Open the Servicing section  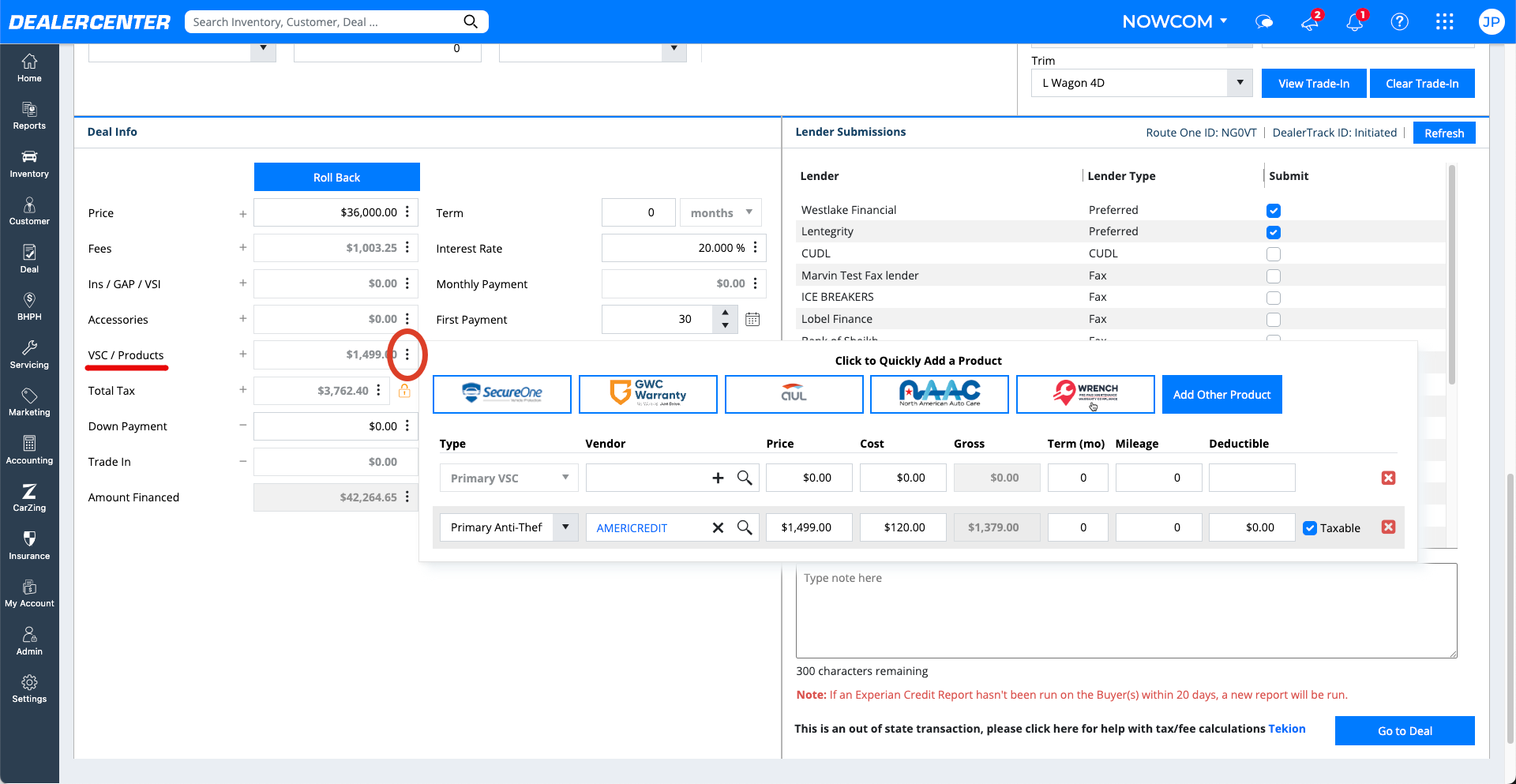coord(29,354)
